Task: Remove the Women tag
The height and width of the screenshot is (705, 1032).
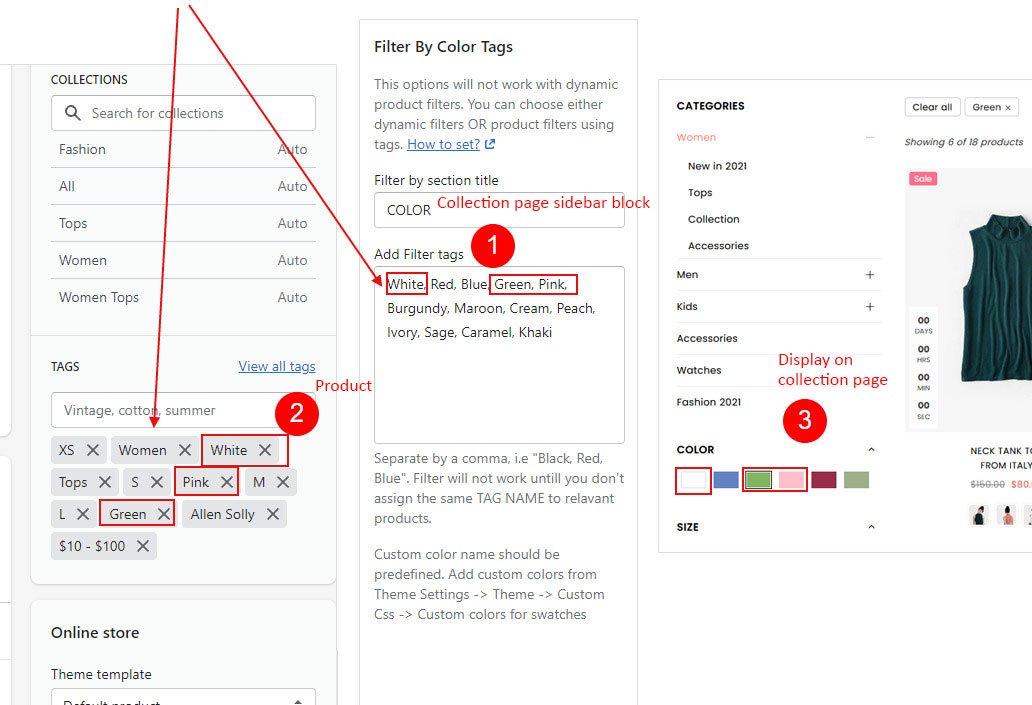Action: (184, 450)
